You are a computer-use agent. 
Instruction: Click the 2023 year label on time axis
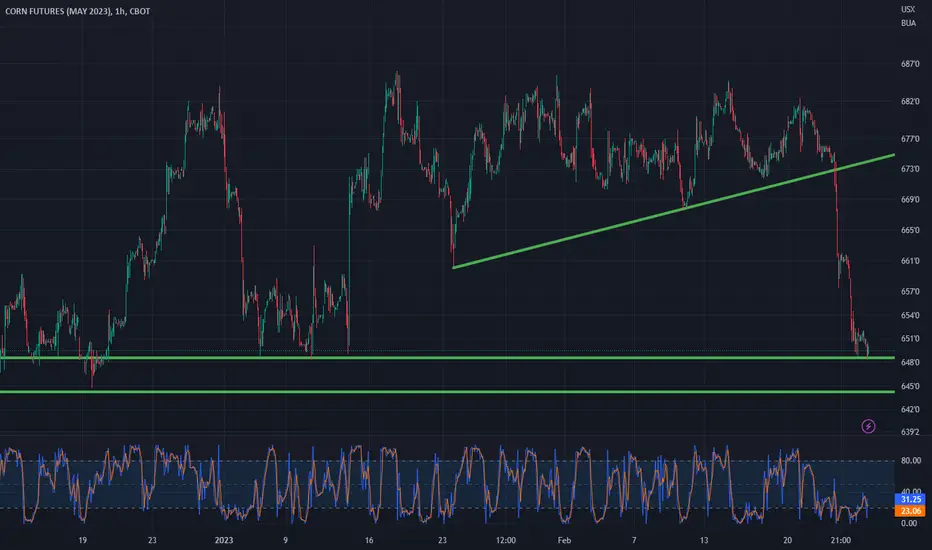[x=223, y=540]
